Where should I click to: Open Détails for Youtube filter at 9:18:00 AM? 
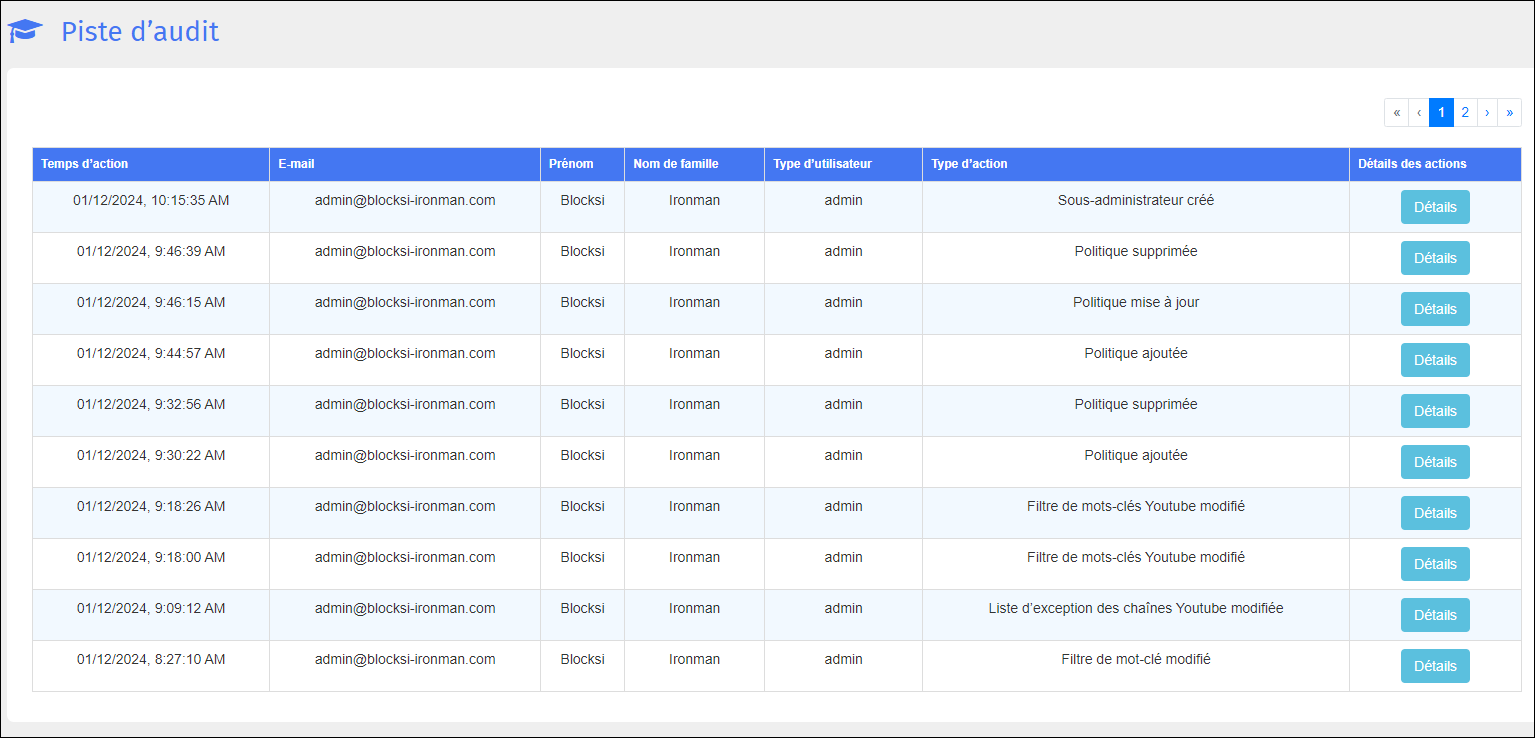point(1435,564)
